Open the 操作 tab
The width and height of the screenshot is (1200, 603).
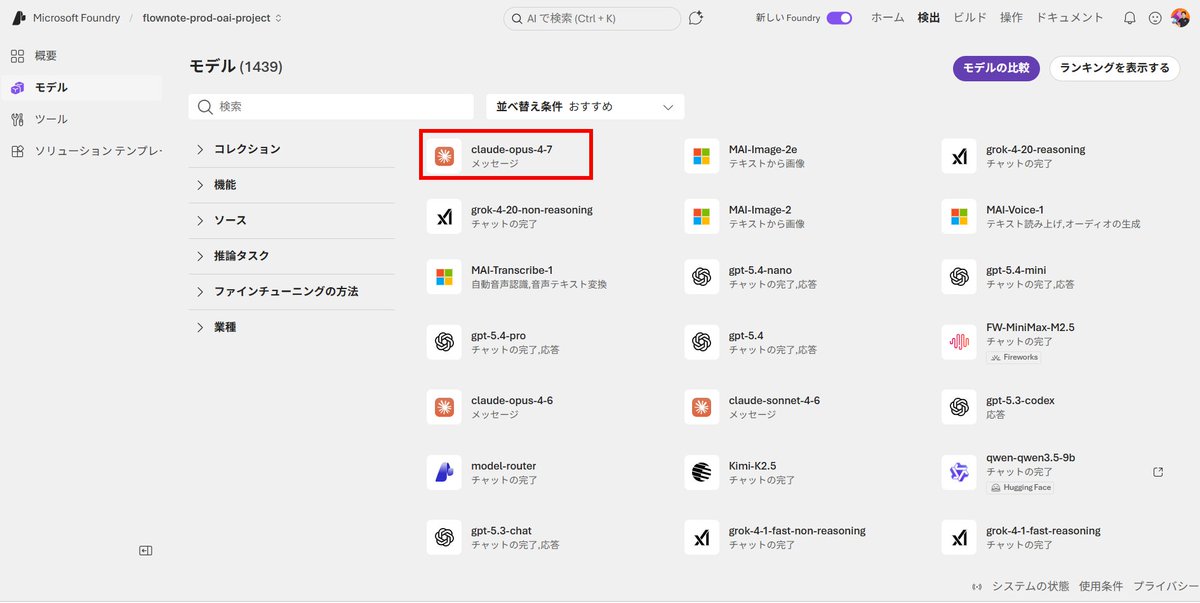tap(1011, 18)
